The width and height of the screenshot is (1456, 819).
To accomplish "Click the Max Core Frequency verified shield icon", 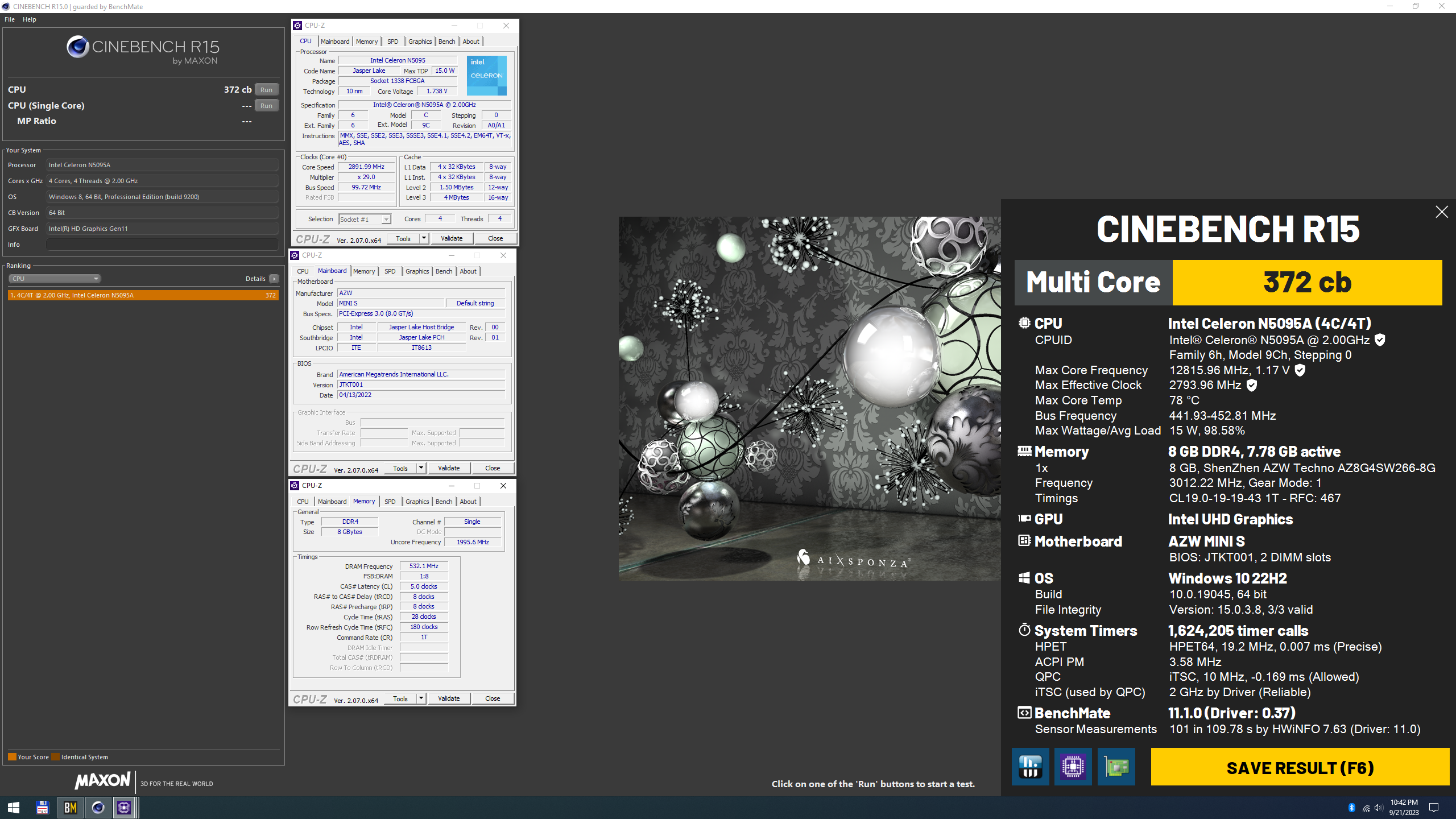I will (1300, 370).
